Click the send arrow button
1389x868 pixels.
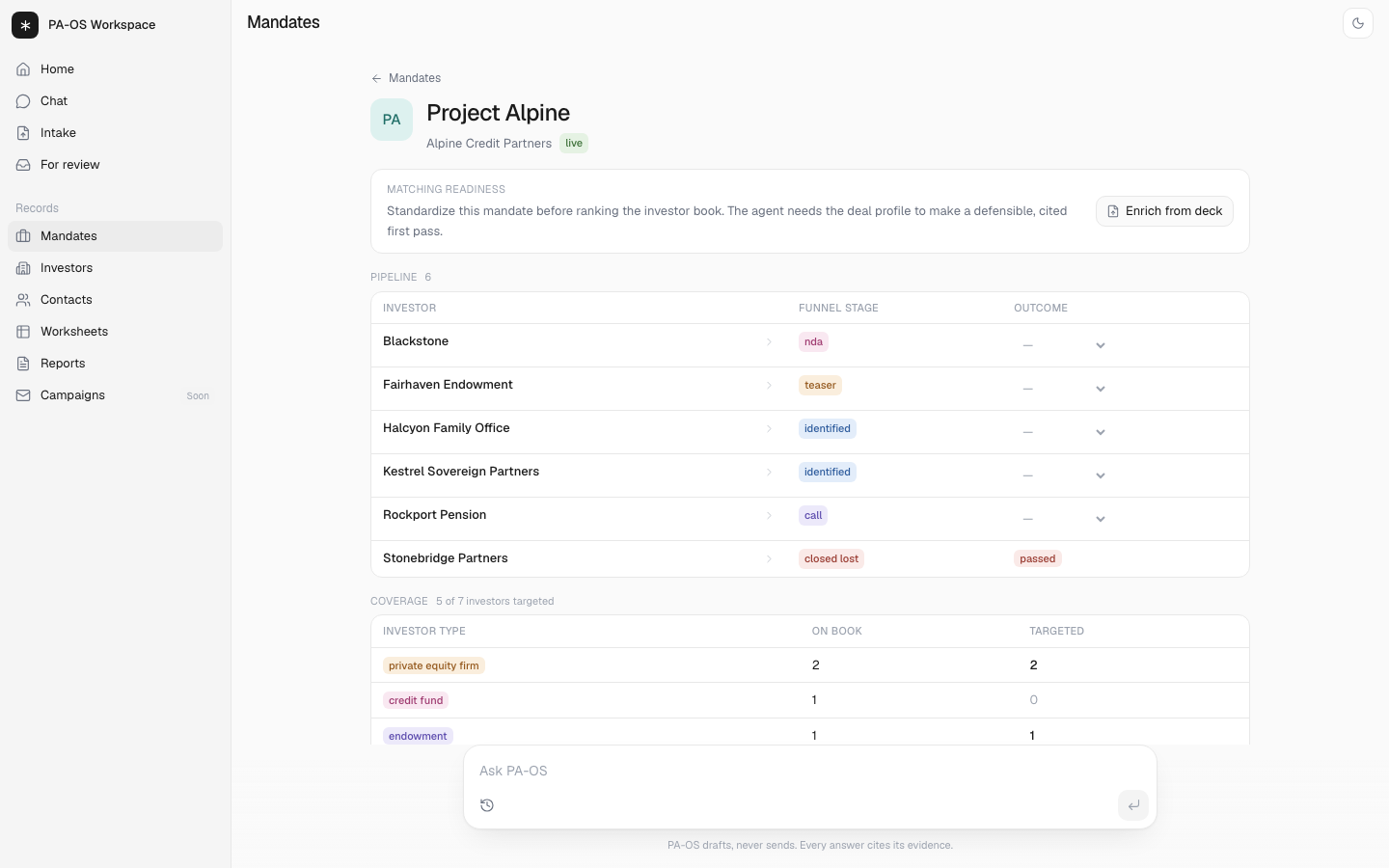coord(1133,804)
